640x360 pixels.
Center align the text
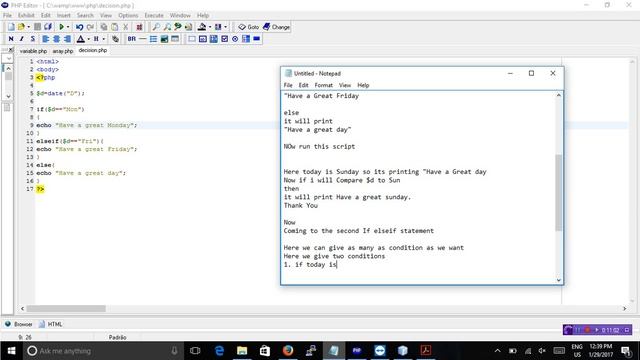pos(56,39)
